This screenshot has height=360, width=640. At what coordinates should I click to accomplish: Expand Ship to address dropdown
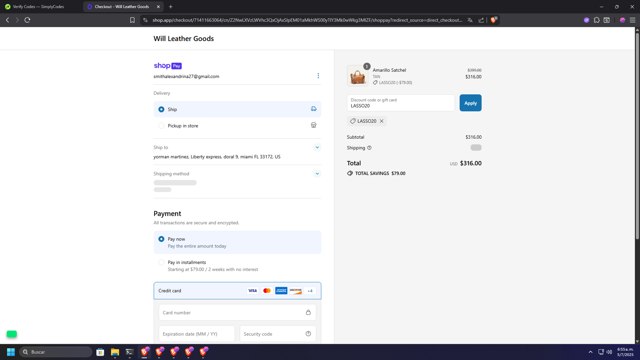(317, 147)
